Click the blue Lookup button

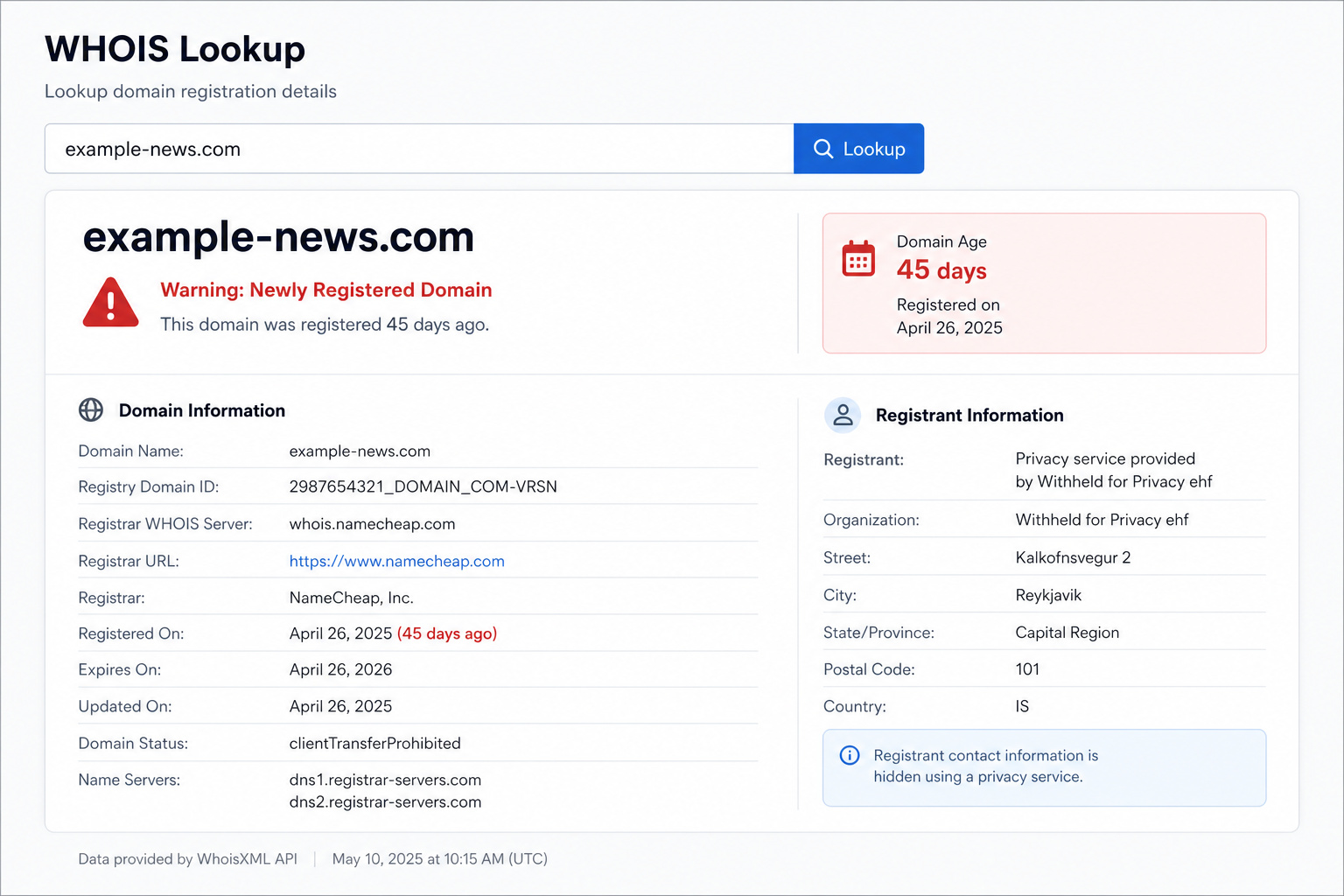pos(858,149)
